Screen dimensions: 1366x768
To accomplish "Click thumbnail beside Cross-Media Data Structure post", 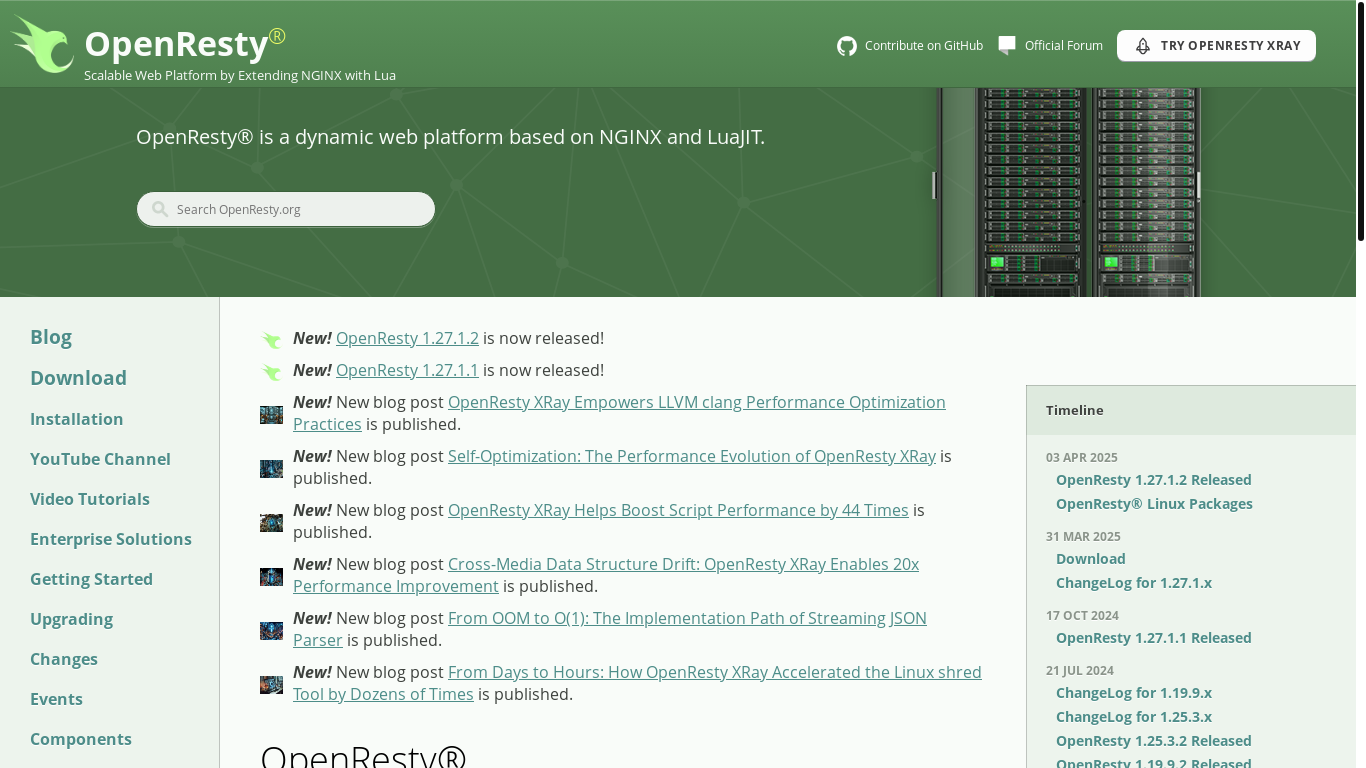I will pos(271,577).
